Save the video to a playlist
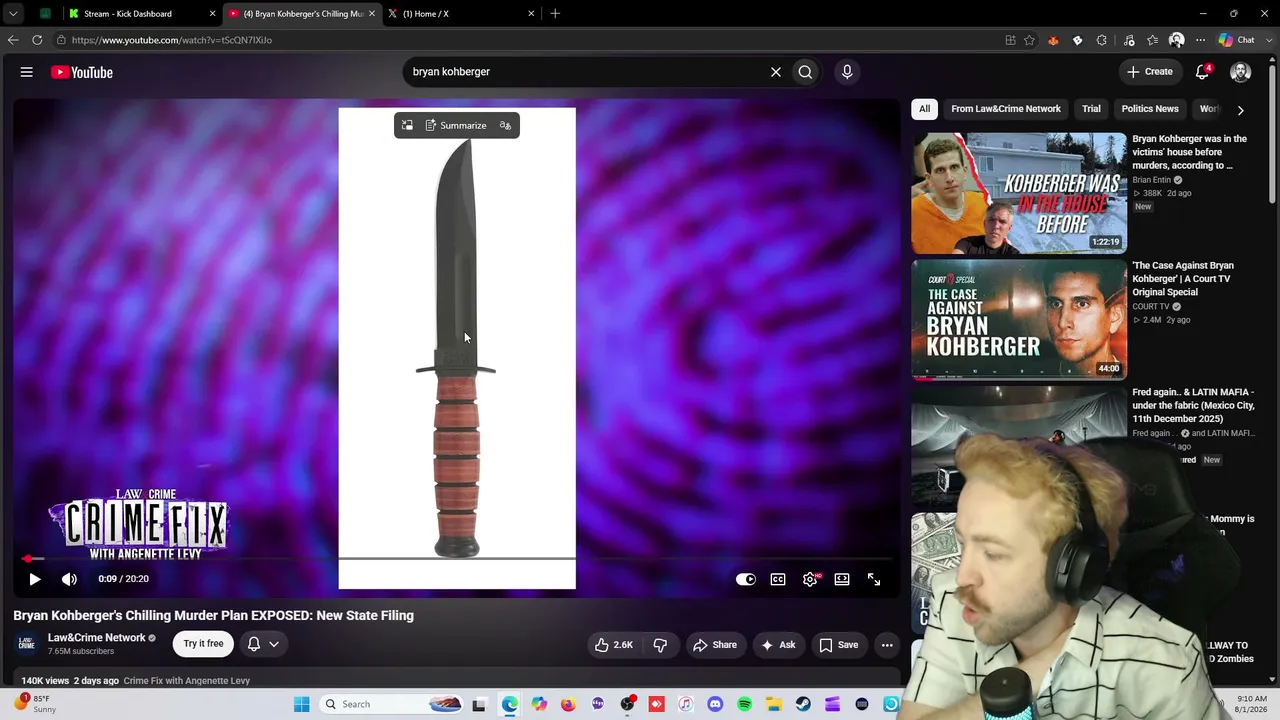 pyautogui.click(x=839, y=645)
